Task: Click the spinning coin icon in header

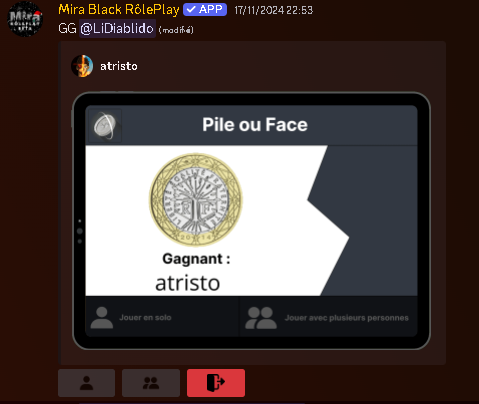Action: 105,126
